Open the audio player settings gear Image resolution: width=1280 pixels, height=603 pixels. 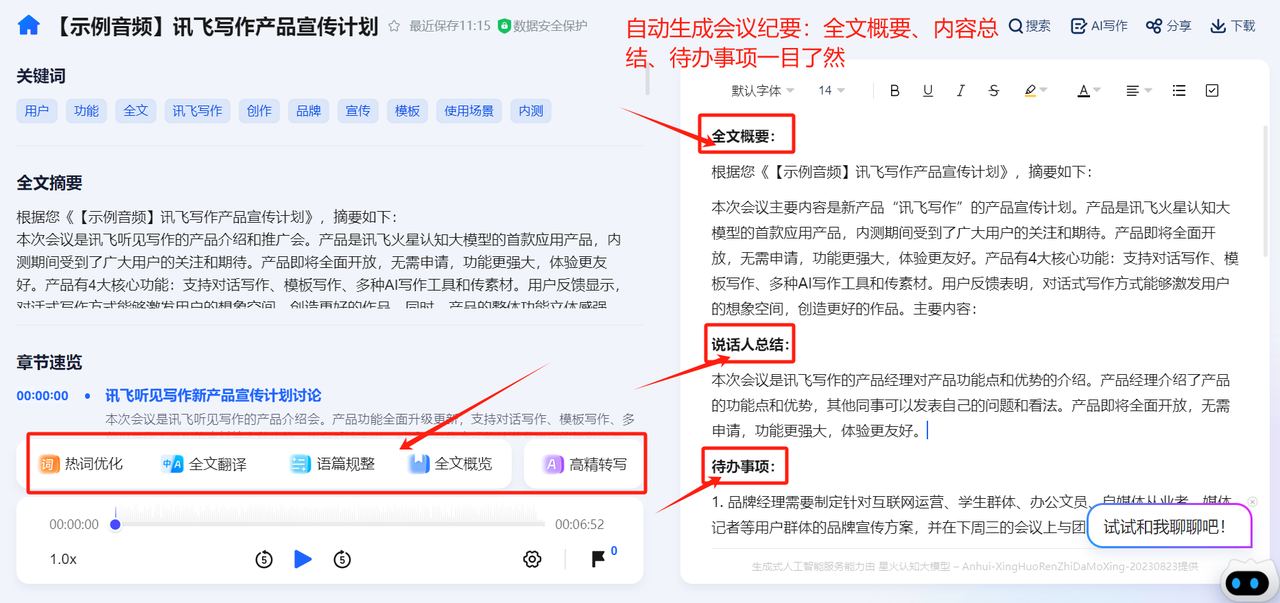(532, 559)
